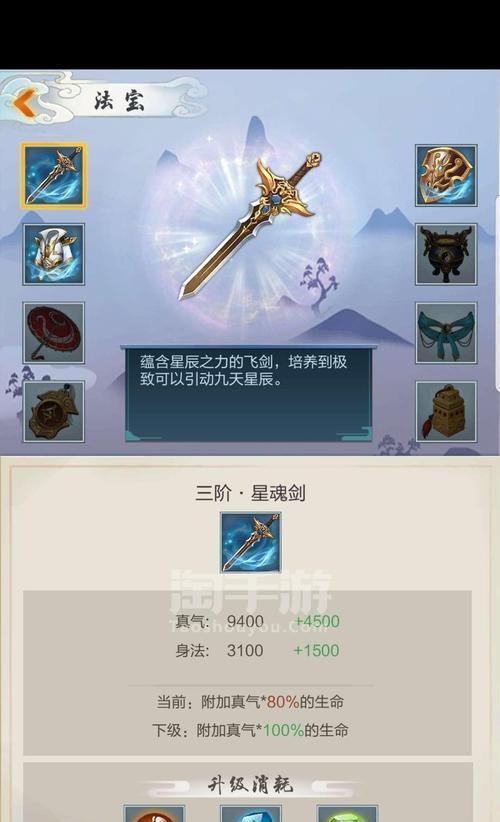The image size is (500, 822).
Task: Tap the 真气 9400 stat row
Action: point(257,622)
